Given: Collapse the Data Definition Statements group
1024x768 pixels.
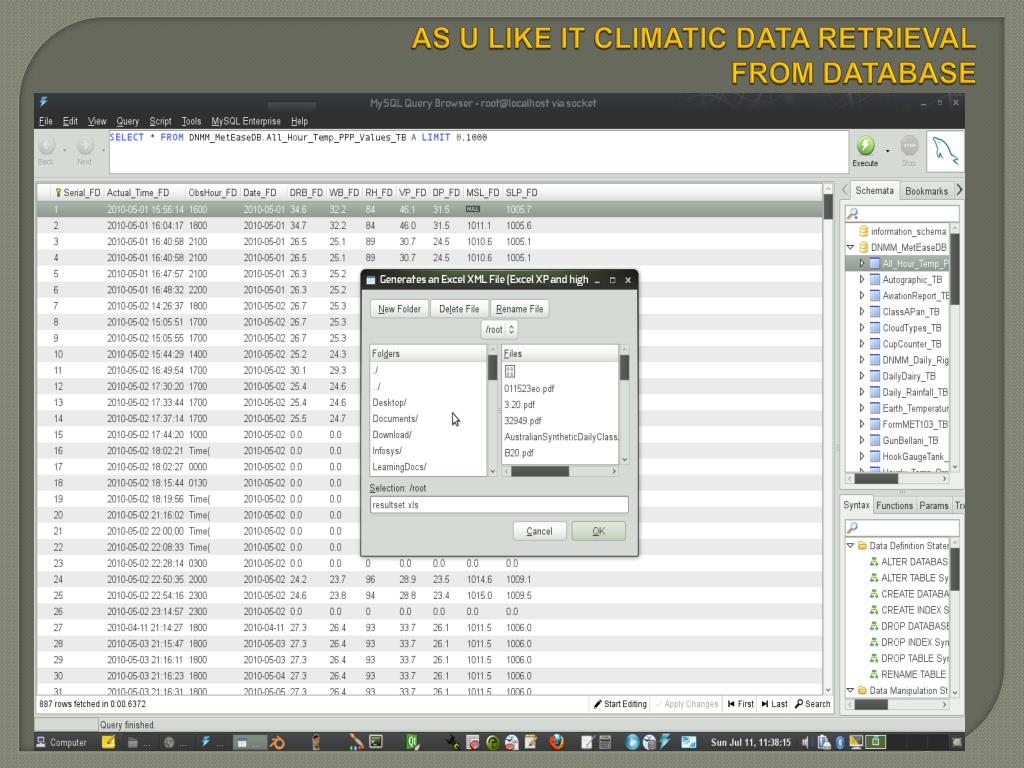Looking at the screenshot, I should point(850,545).
